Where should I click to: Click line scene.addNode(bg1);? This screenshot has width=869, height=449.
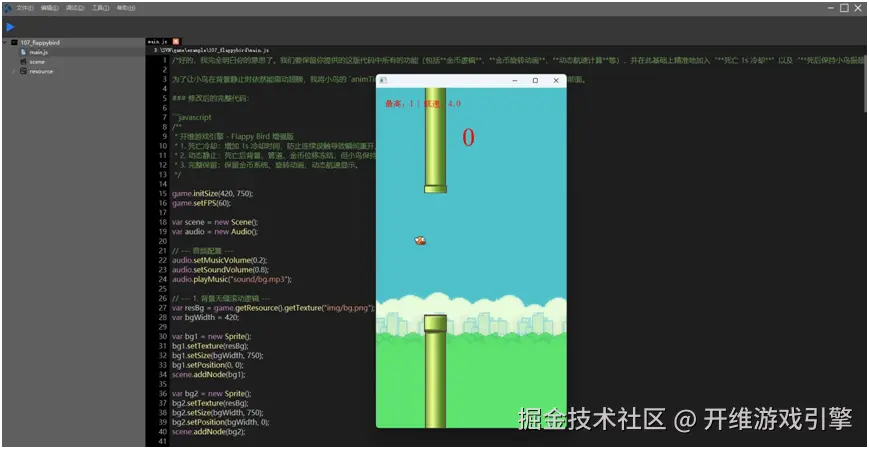(208, 375)
